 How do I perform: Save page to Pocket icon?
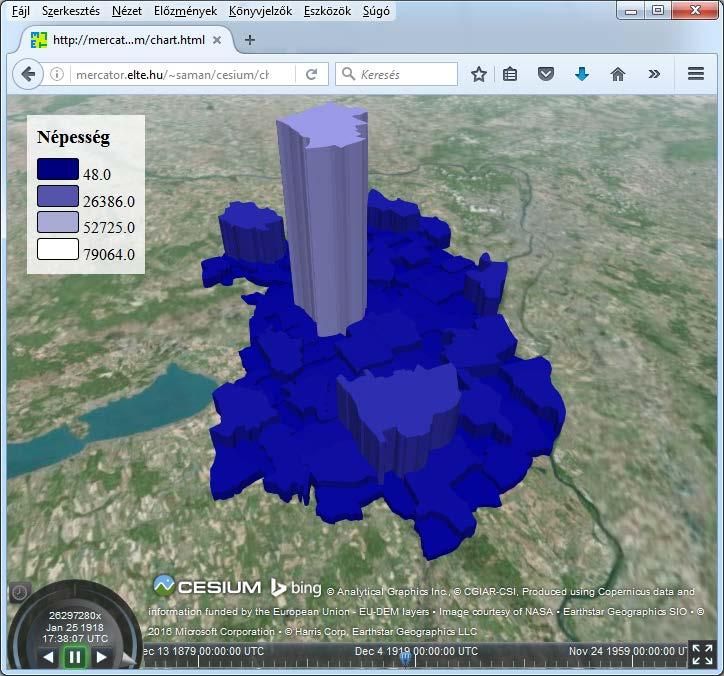pyautogui.click(x=546, y=74)
